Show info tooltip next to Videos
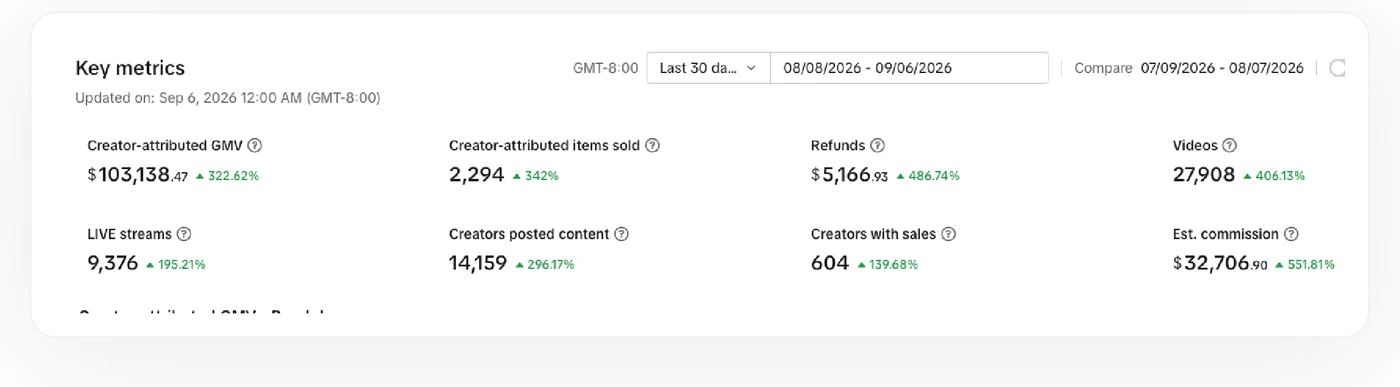 point(1230,145)
